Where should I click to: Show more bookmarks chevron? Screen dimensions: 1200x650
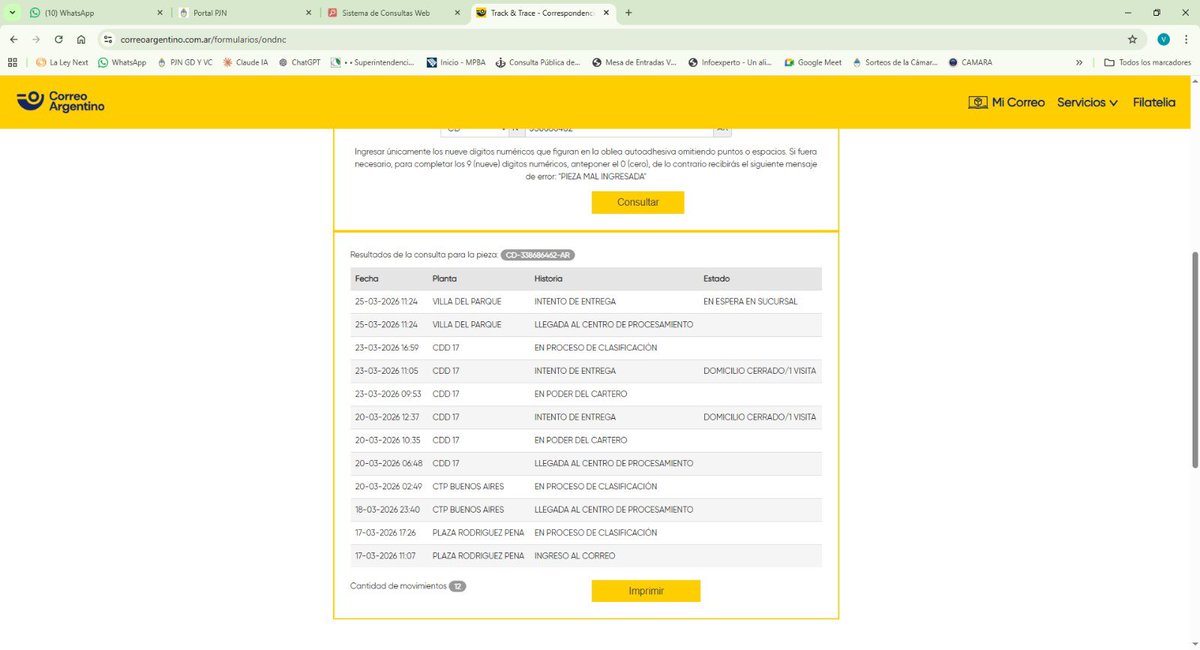coord(1079,62)
